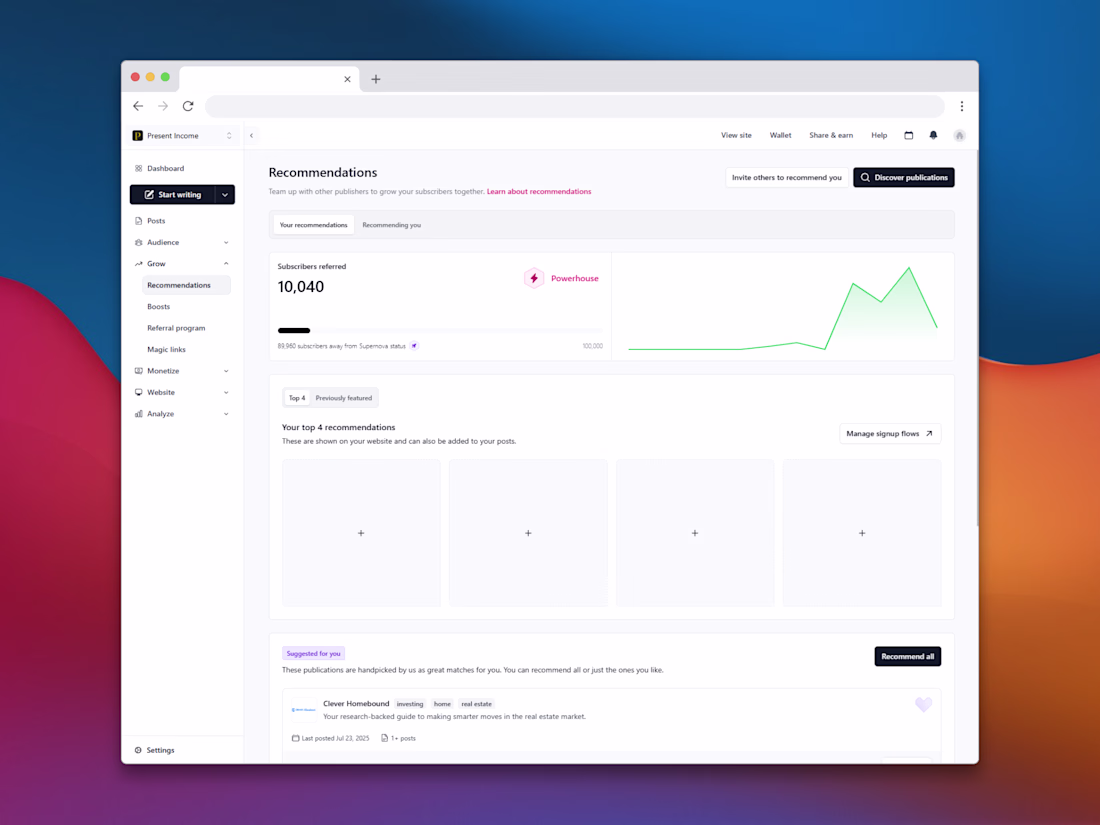
Task: Click the Website monitor icon
Action: click(x=138, y=392)
